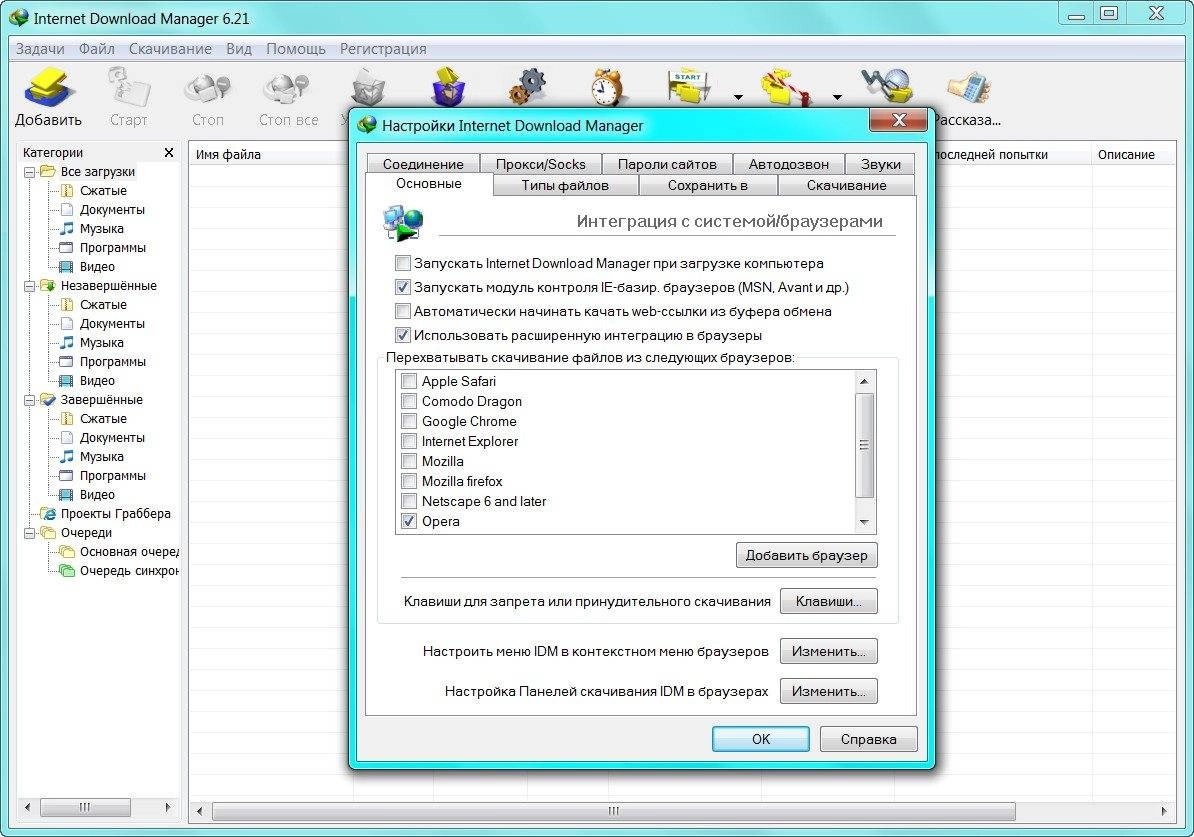Select Музыка icon under Все загрузки
The image size is (1194, 837).
pyautogui.click(x=67, y=228)
